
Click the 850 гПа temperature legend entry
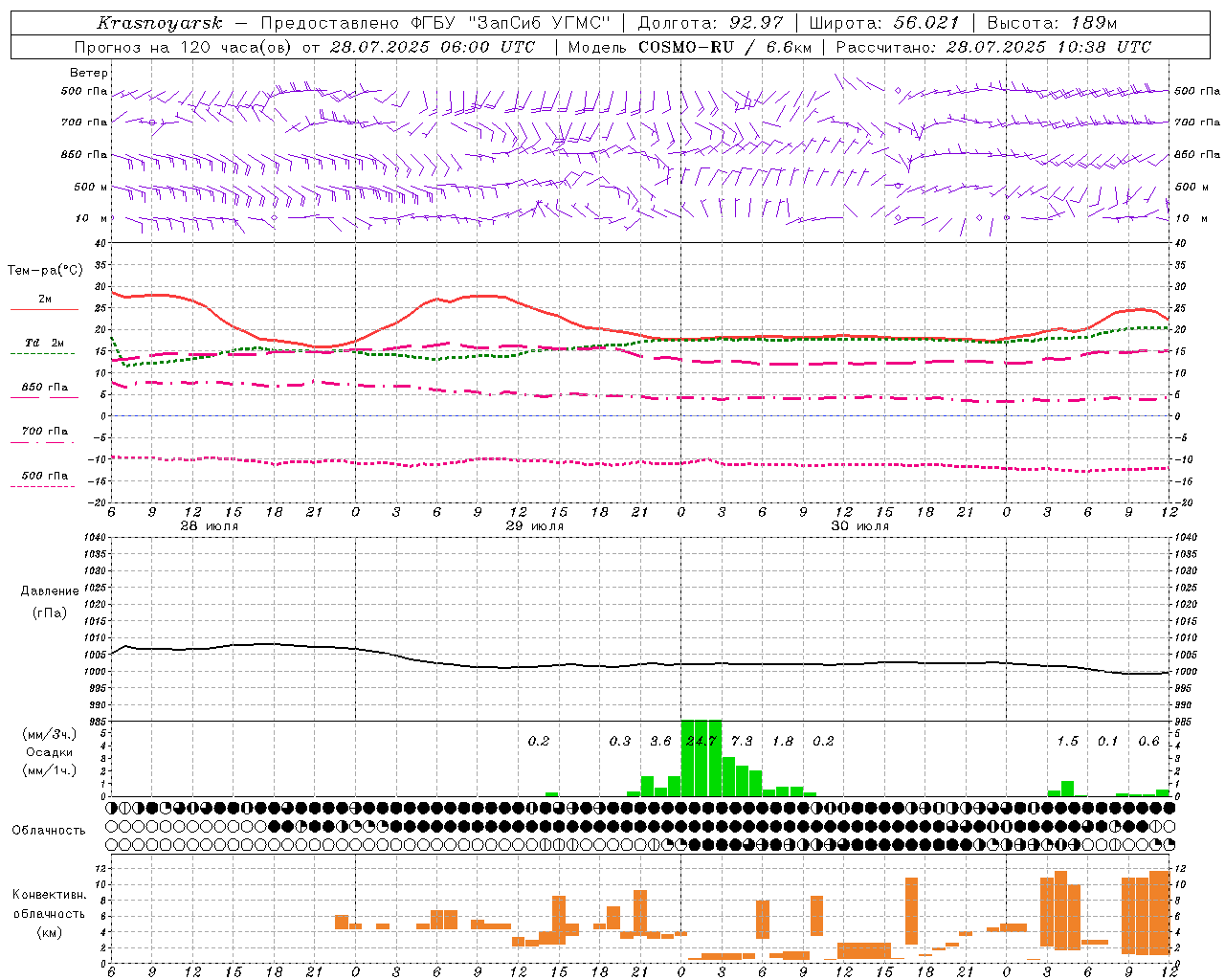[x=45, y=388]
